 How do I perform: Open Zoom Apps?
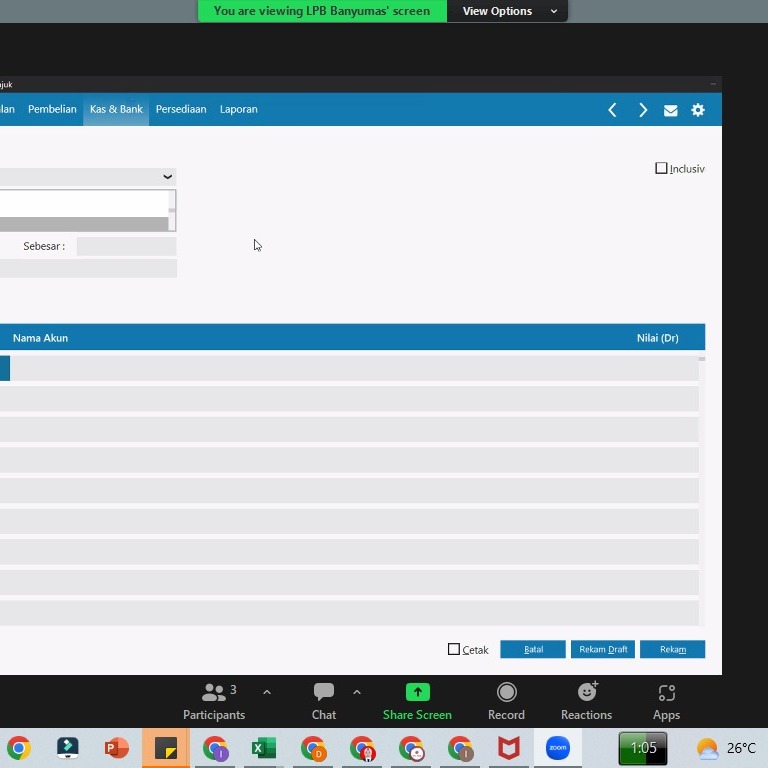click(x=666, y=701)
